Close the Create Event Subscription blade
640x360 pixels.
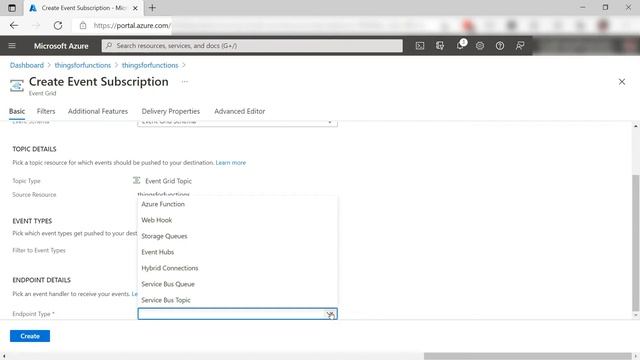[x=622, y=82]
